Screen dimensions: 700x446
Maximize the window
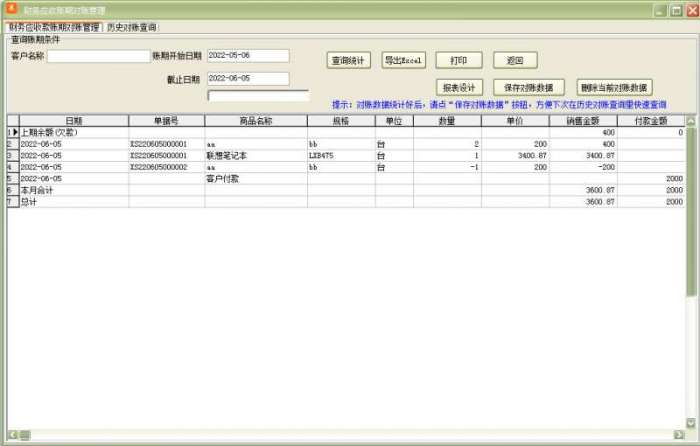point(676,10)
